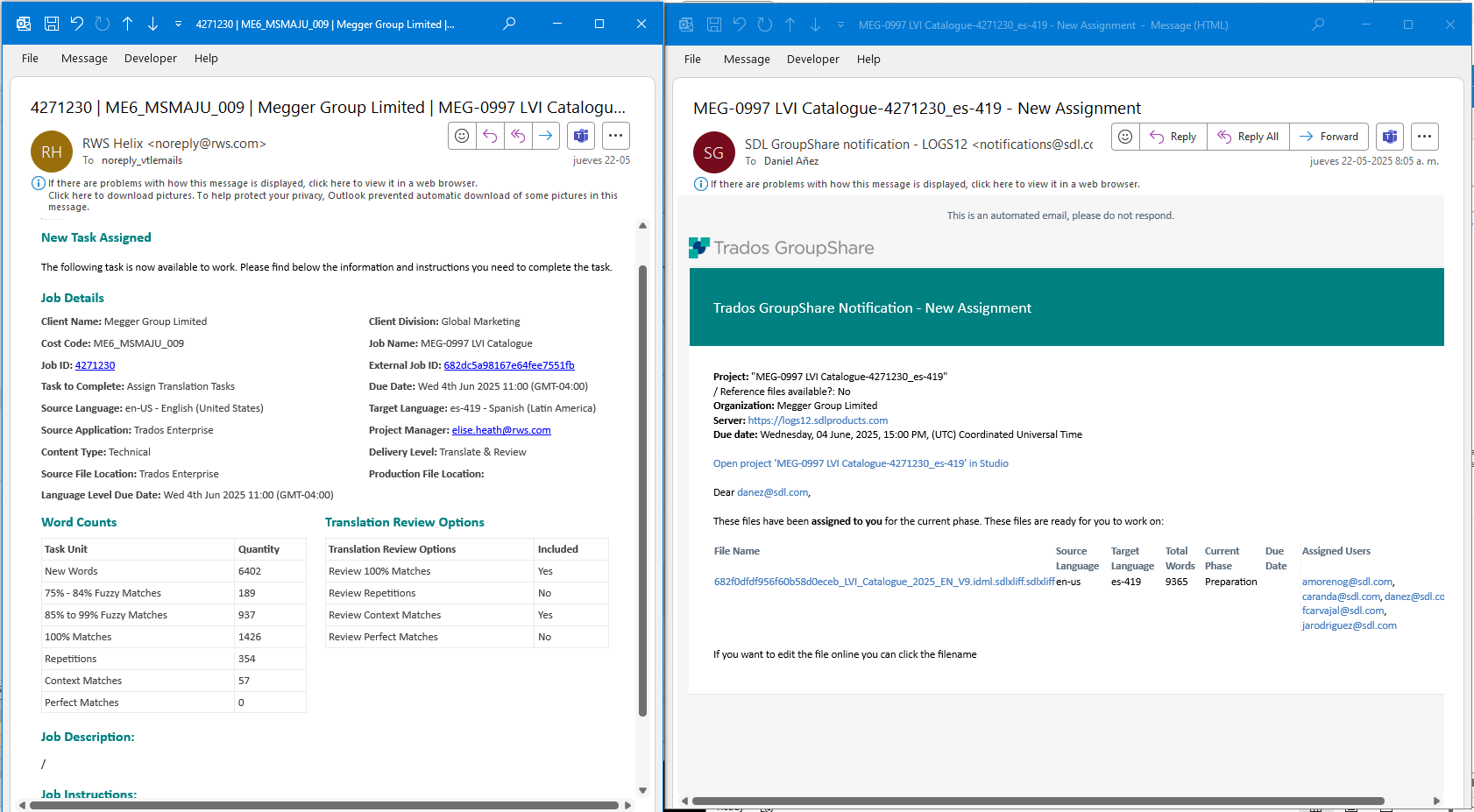Click view in web browser info bar in right message

[x=925, y=184]
